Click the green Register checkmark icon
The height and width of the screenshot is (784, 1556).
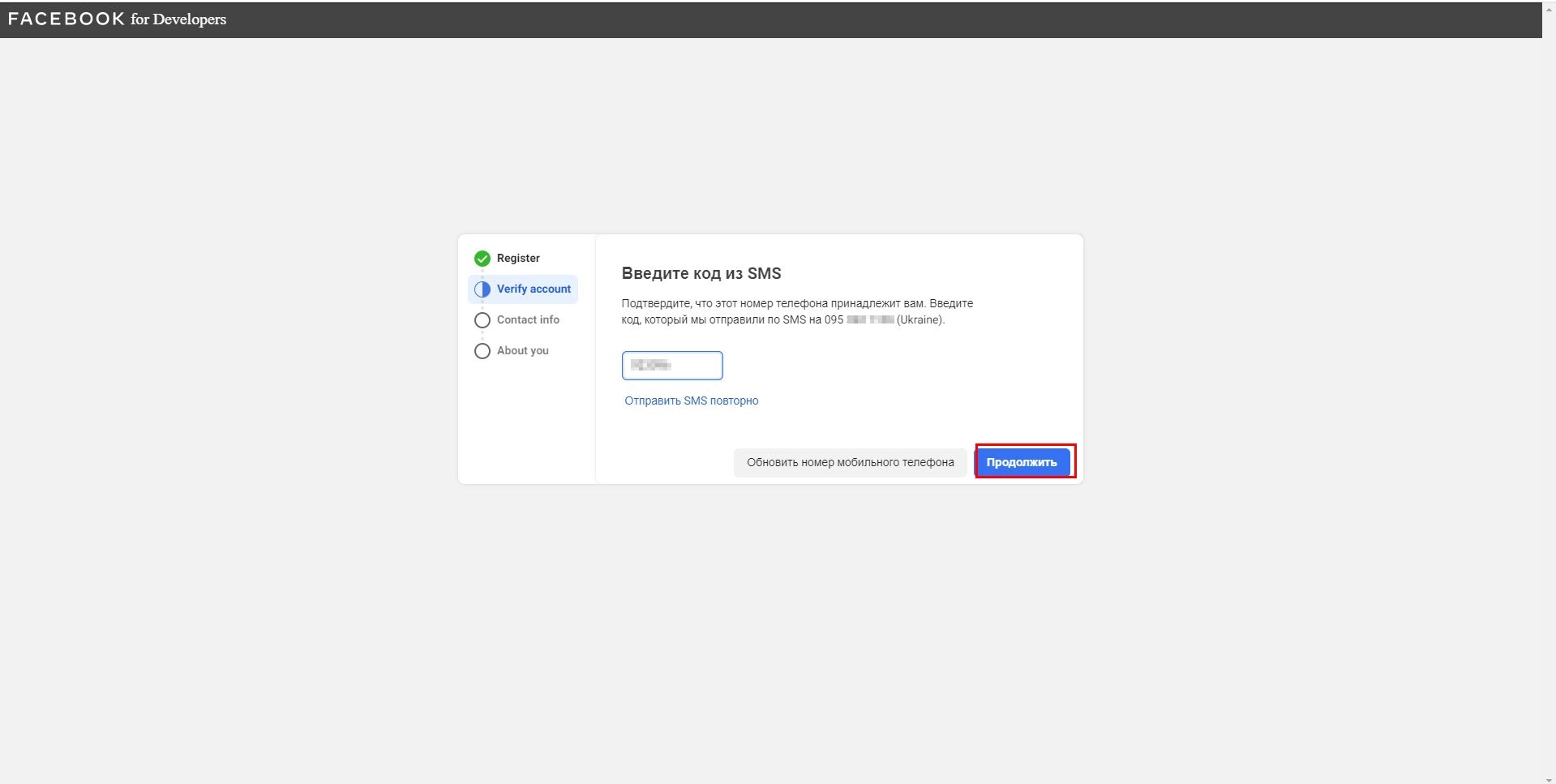pos(482,259)
